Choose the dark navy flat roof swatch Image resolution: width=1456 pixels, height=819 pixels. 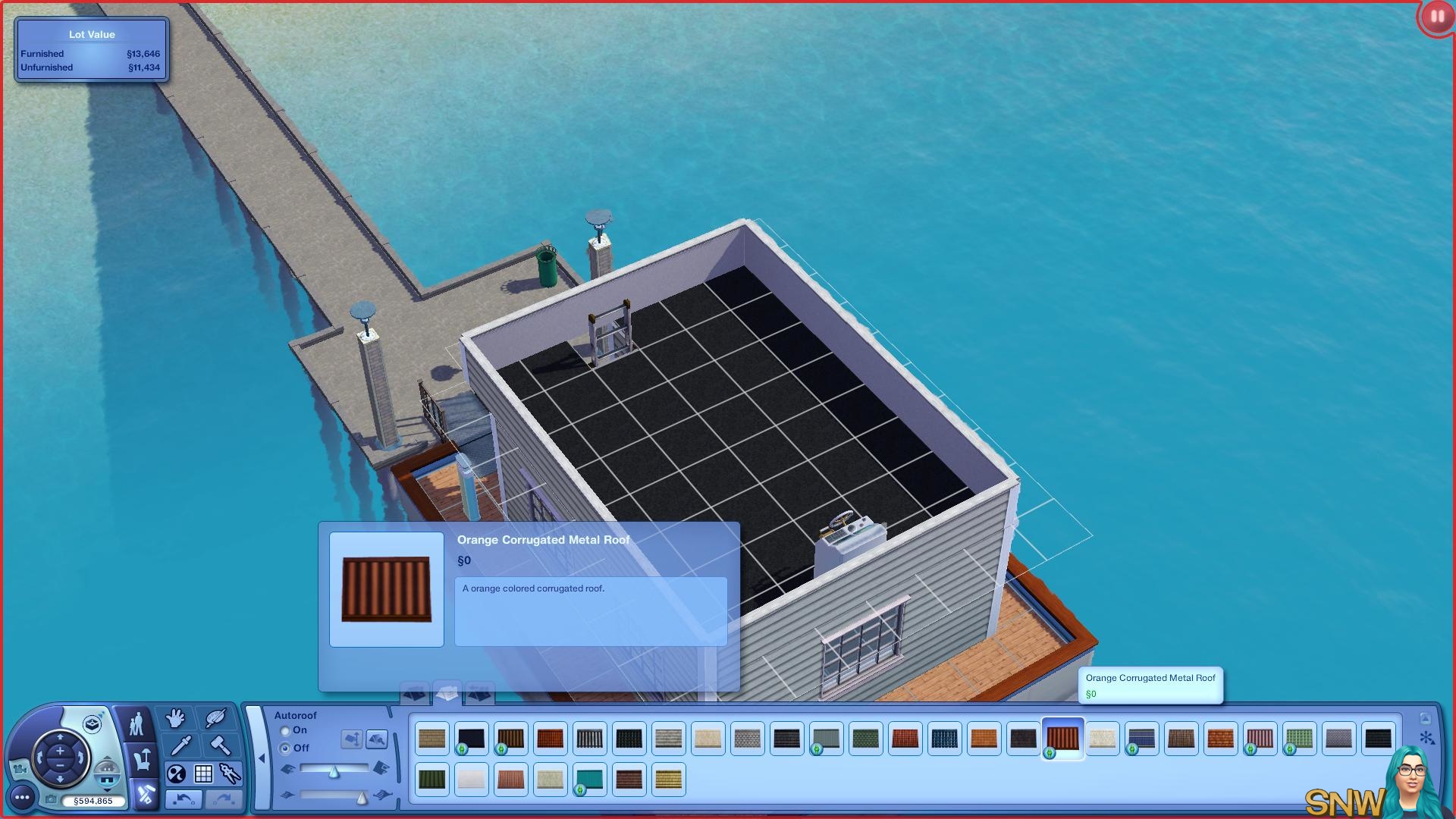pos(472,739)
